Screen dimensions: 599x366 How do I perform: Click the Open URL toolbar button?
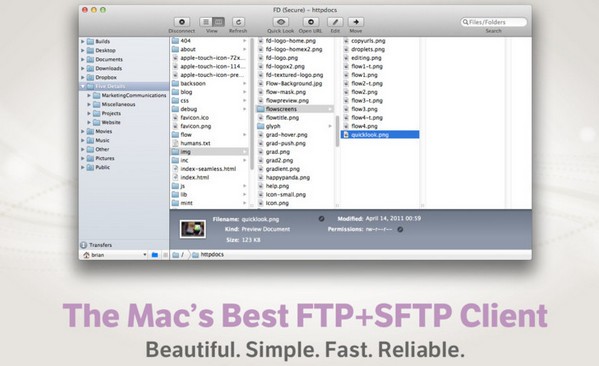click(x=311, y=22)
